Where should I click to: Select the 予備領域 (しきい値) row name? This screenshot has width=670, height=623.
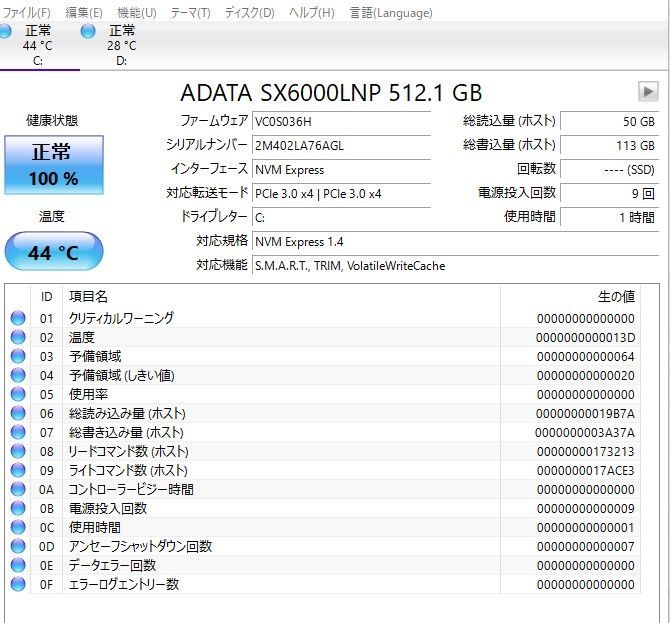tap(122, 375)
